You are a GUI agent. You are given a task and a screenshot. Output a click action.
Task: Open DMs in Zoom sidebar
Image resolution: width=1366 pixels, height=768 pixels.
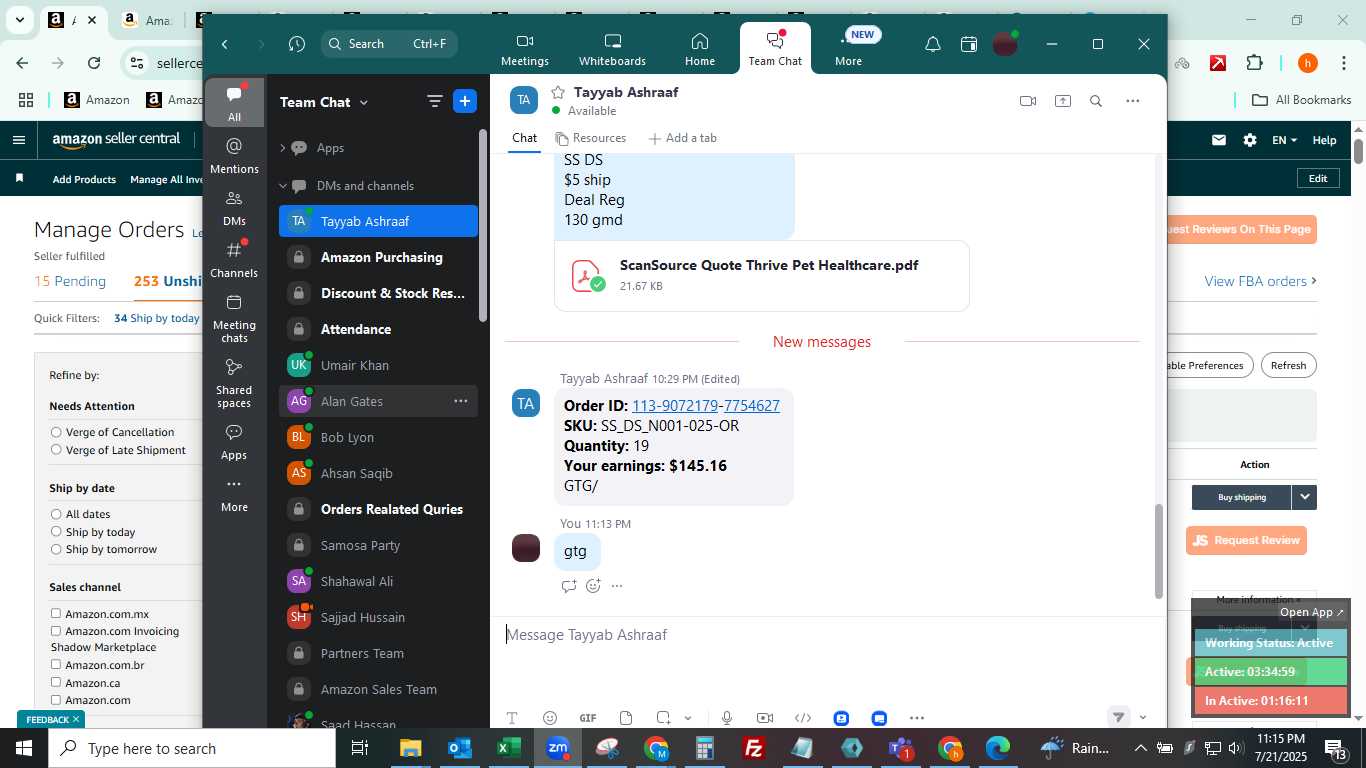[x=234, y=209]
